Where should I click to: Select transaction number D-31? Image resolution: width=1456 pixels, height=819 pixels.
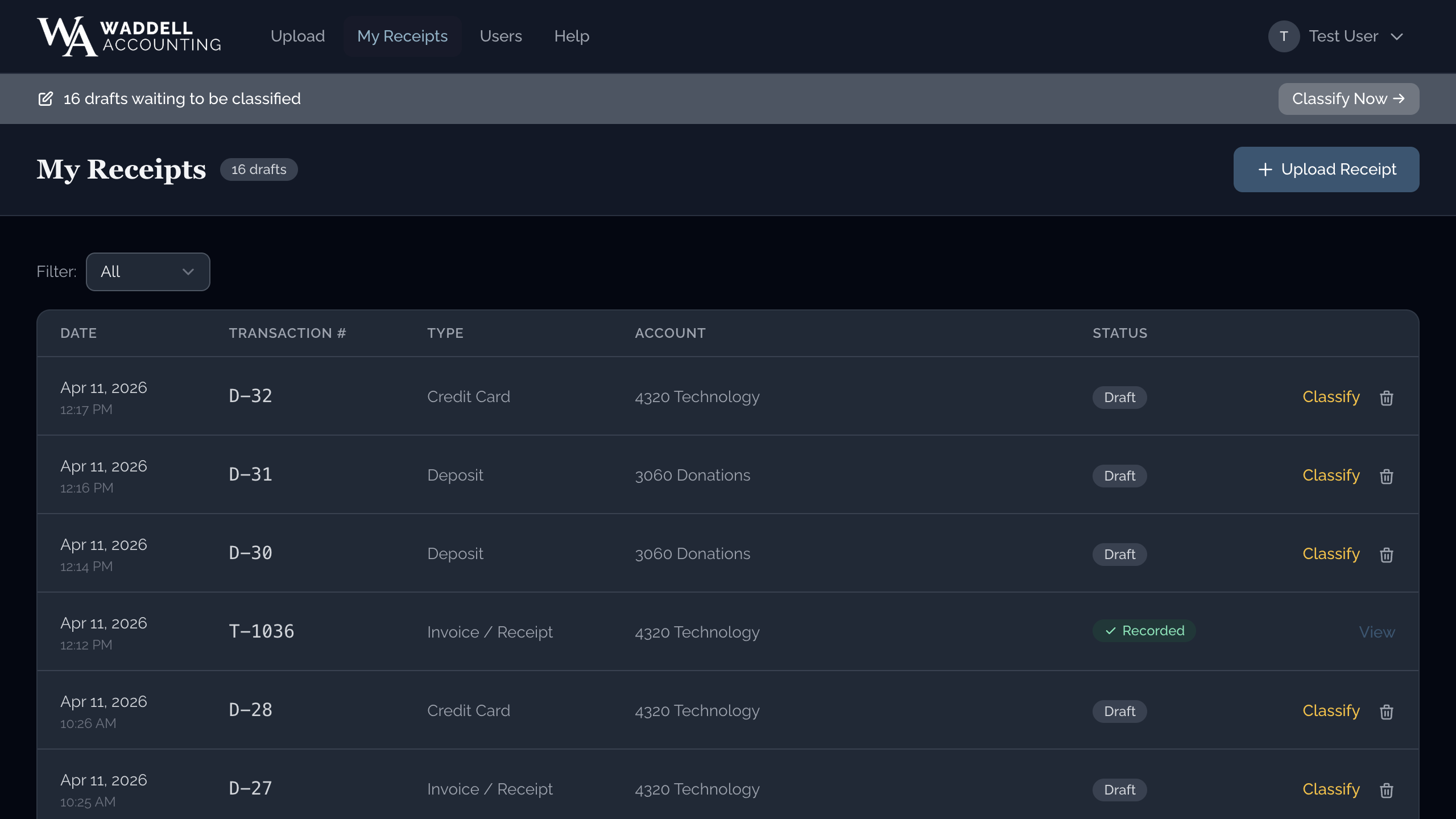click(x=250, y=474)
